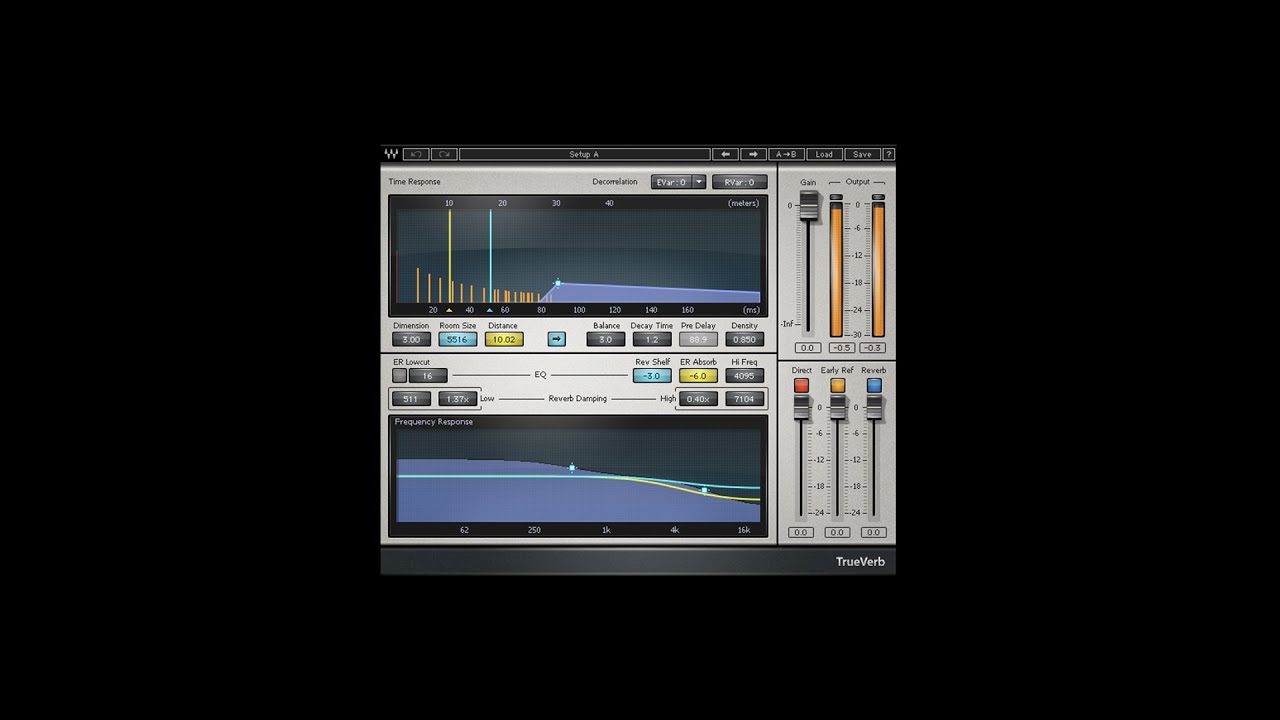Toggle the ER Lowcut enable button

coord(400,376)
